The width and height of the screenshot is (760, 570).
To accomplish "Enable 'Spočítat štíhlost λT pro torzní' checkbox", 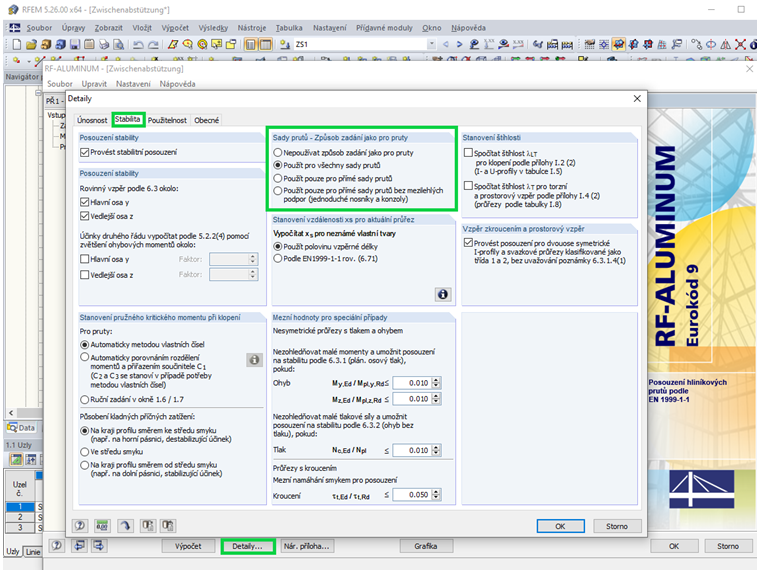I will point(468,186).
